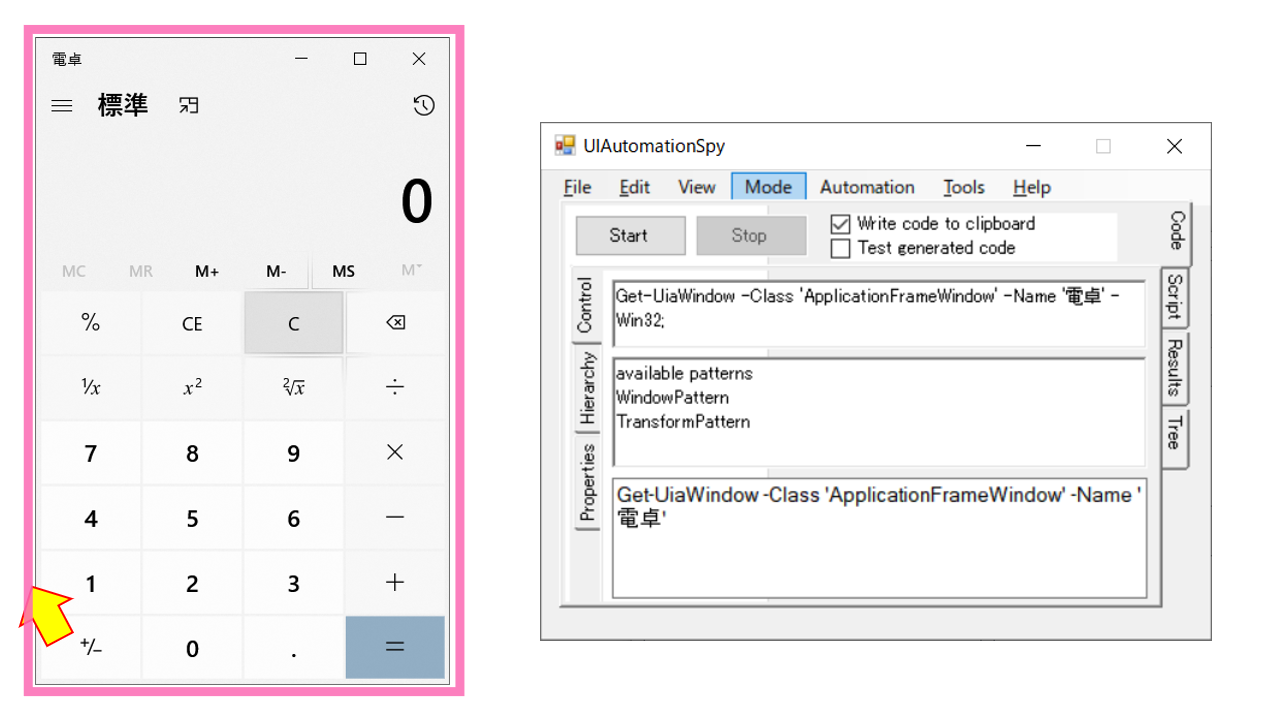The width and height of the screenshot is (1263, 725).
Task: Click the square root key
Action: click(293, 388)
